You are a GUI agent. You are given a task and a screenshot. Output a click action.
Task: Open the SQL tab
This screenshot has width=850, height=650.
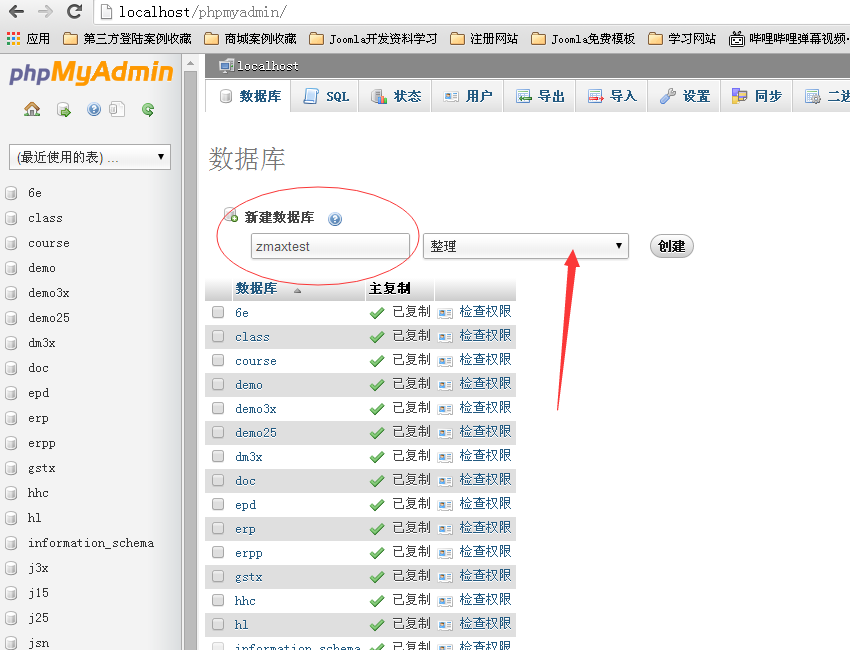[325, 96]
